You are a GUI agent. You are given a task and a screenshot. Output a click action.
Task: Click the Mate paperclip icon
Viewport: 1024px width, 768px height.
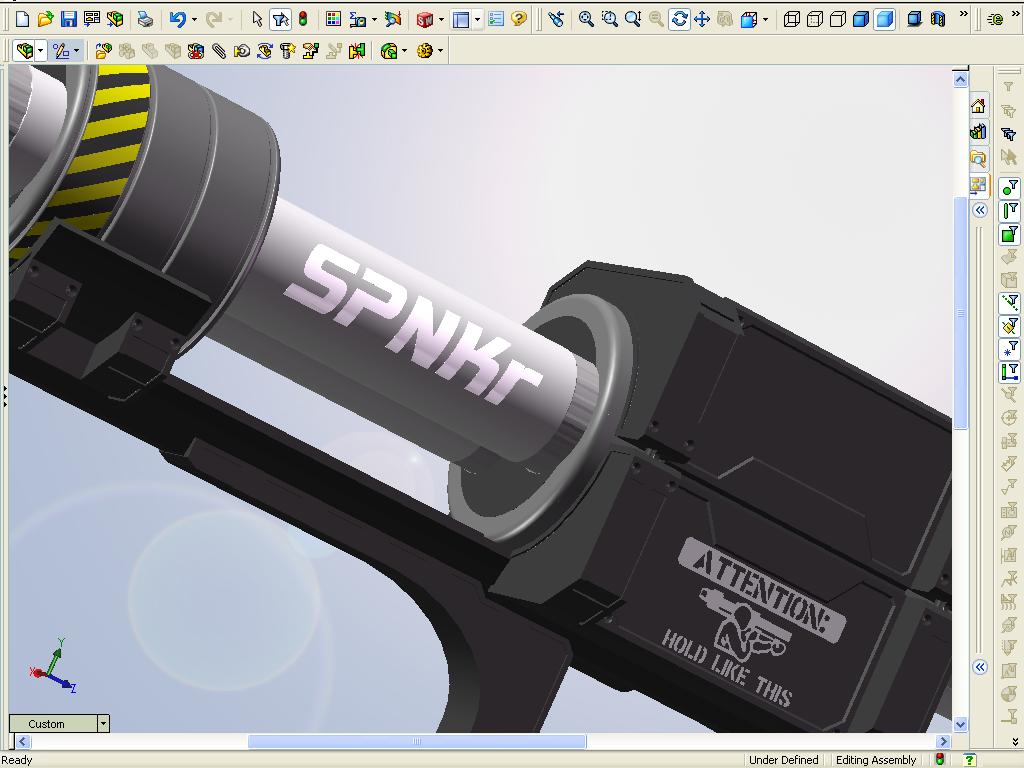(219, 50)
